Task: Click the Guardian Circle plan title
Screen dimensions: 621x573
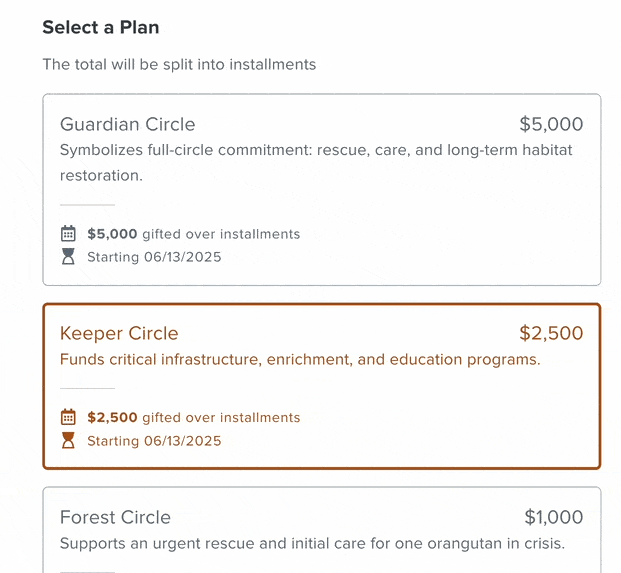Action: [128, 124]
